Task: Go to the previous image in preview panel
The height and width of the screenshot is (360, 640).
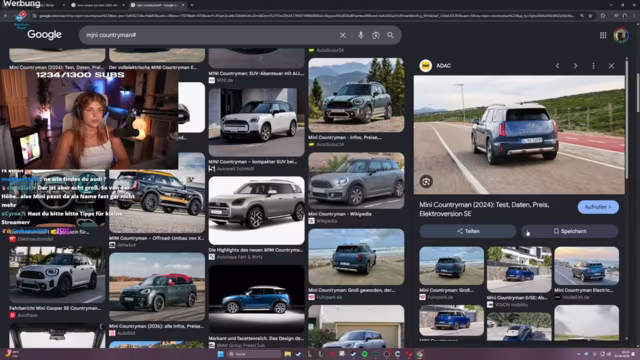Action: [x=558, y=66]
